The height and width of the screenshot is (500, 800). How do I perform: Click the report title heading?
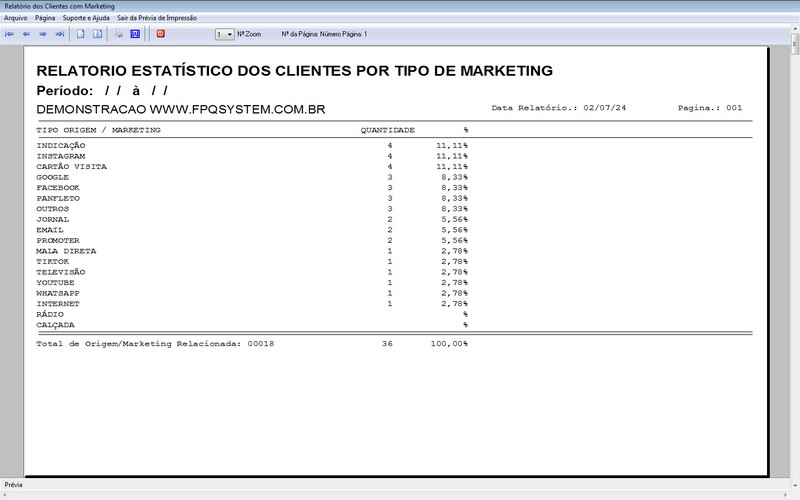pos(294,70)
